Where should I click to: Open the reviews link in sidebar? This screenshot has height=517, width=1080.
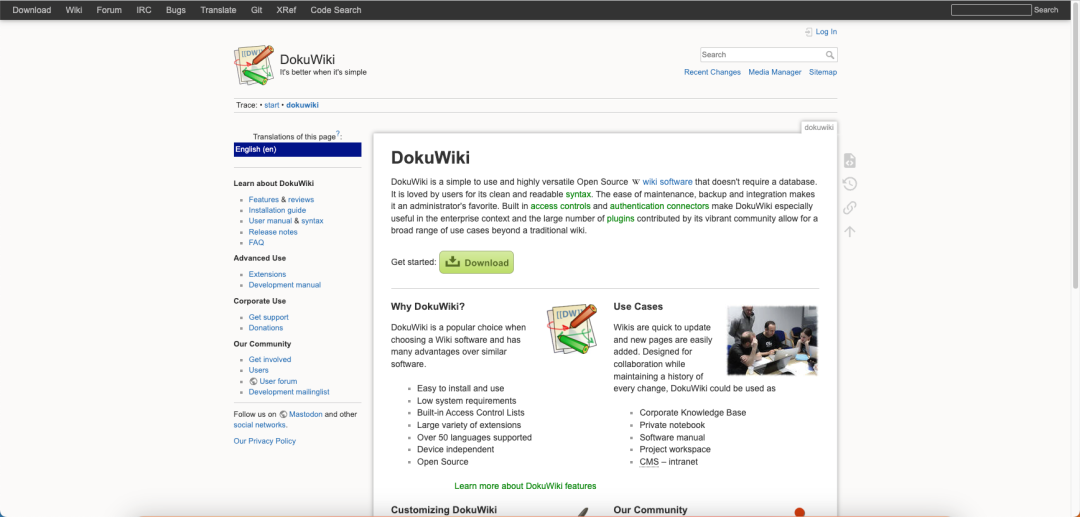301,200
